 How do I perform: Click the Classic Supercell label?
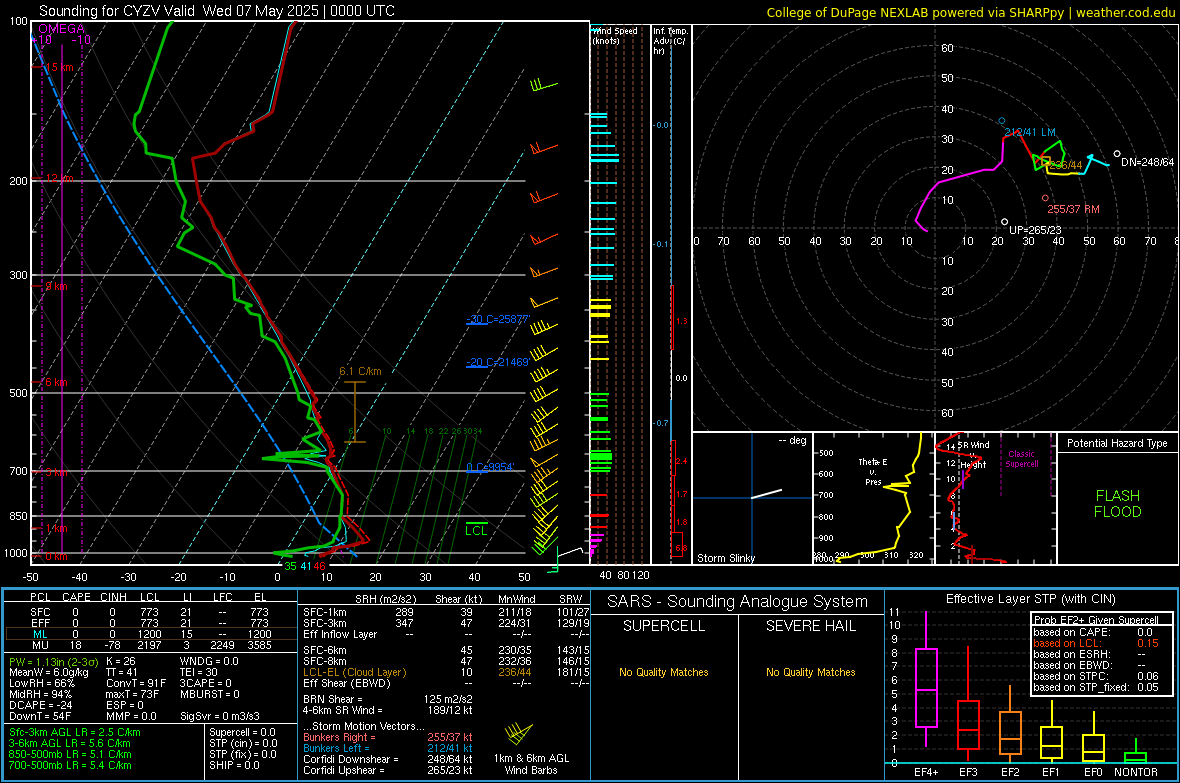click(x=1022, y=459)
